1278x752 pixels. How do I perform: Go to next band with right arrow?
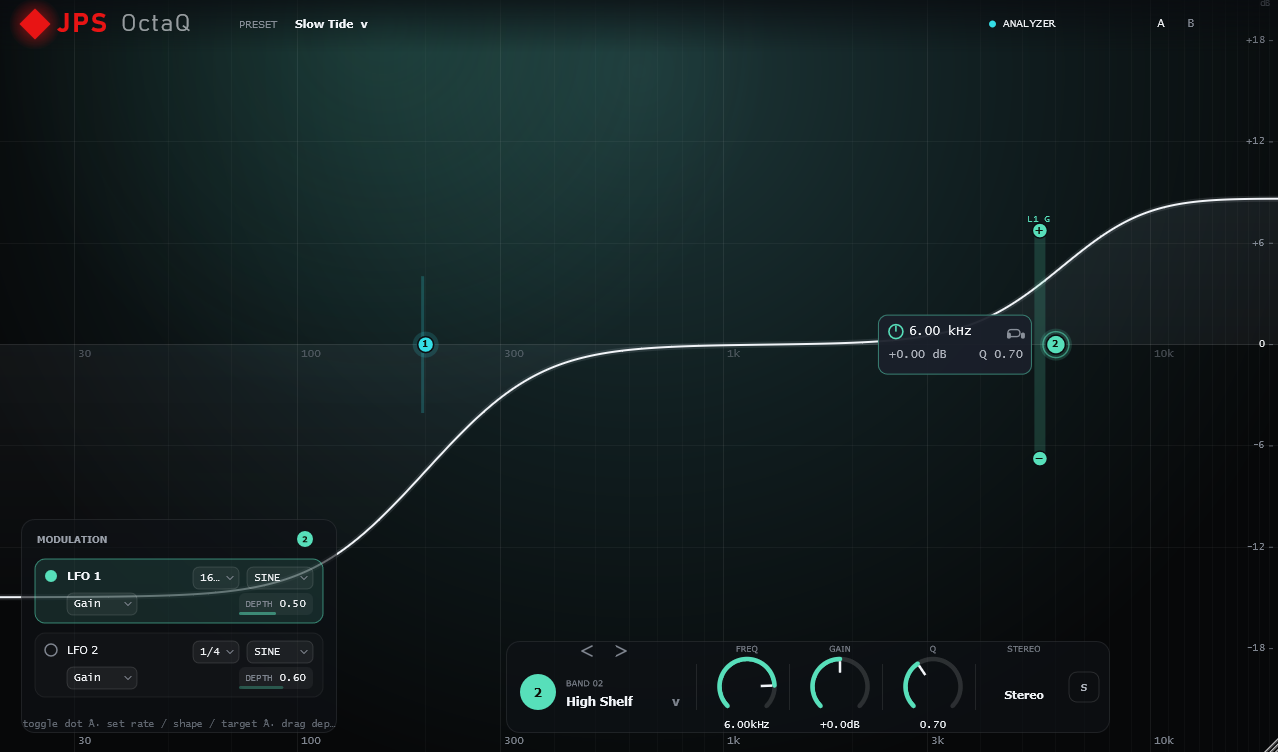(x=621, y=651)
